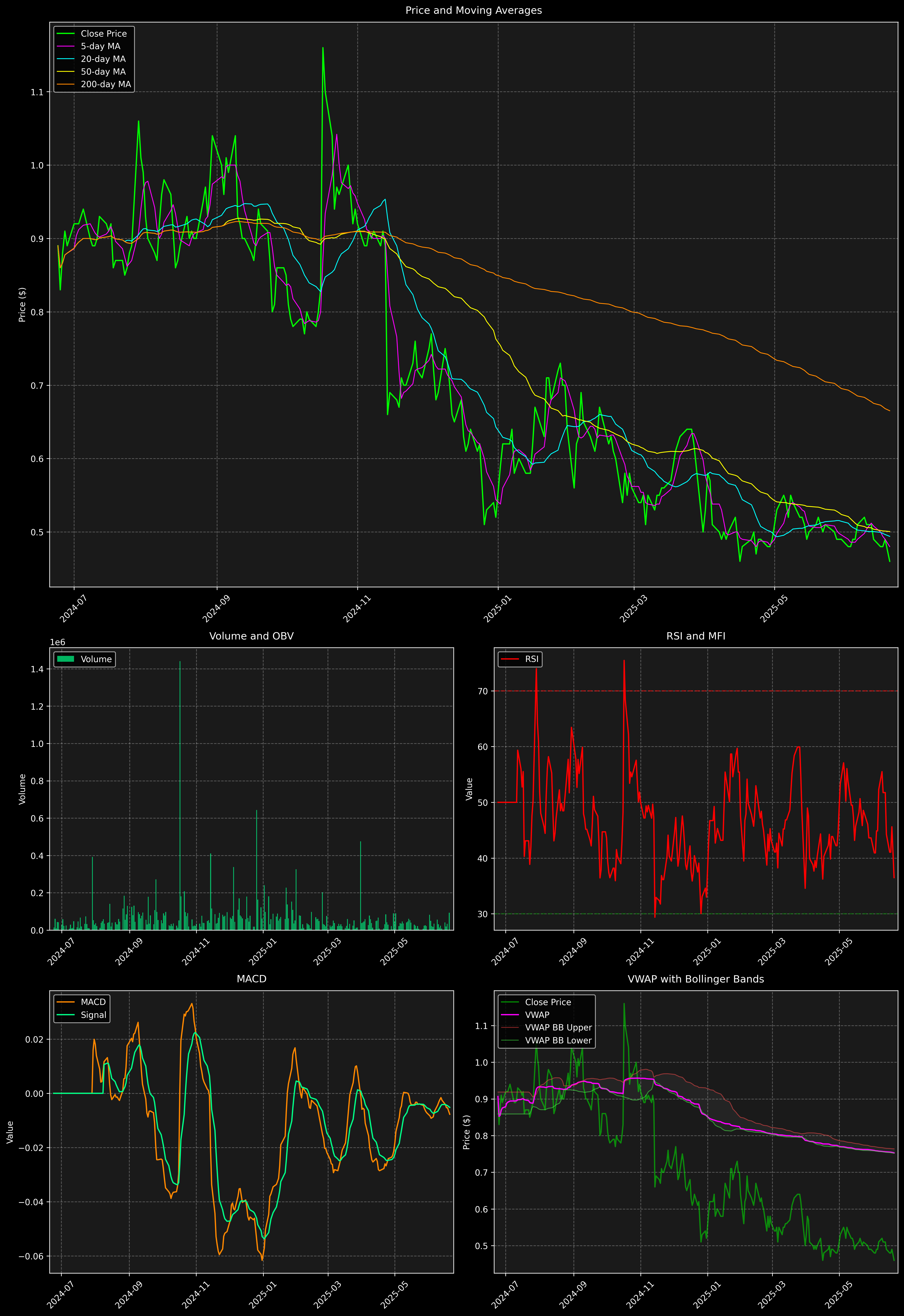Click 'Value' axis label of MACD chart
This screenshot has height=1316, width=904.
(x=10, y=1132)
